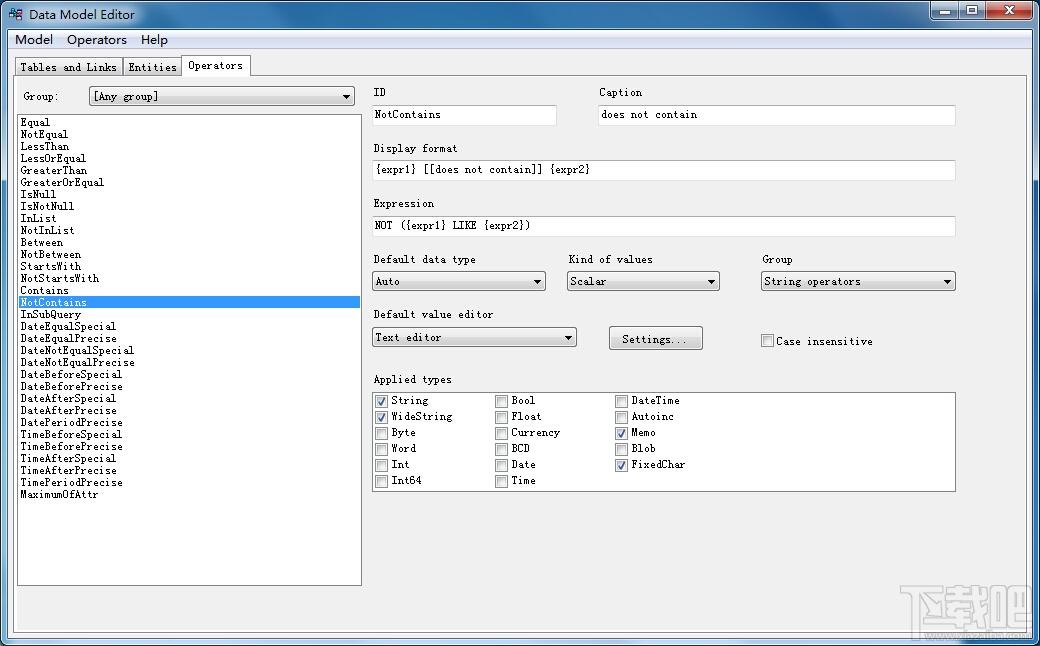Image resolution: width=1040 pixels, height=646 pixels.
Task: Select the InSubQuery operator in list
Action: click(51, 315)
